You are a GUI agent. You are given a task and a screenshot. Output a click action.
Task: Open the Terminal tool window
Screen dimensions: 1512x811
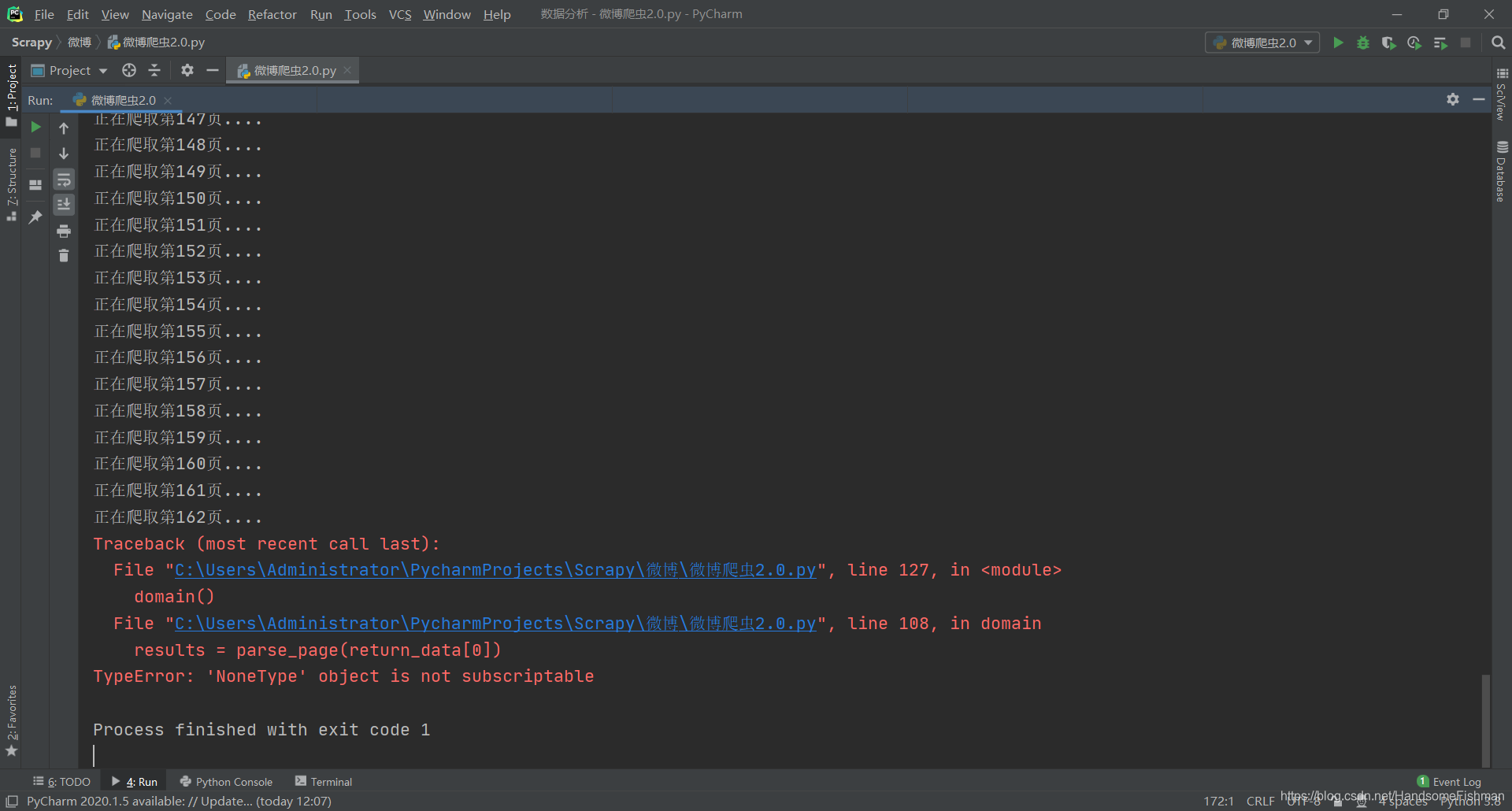coord(324,782)
